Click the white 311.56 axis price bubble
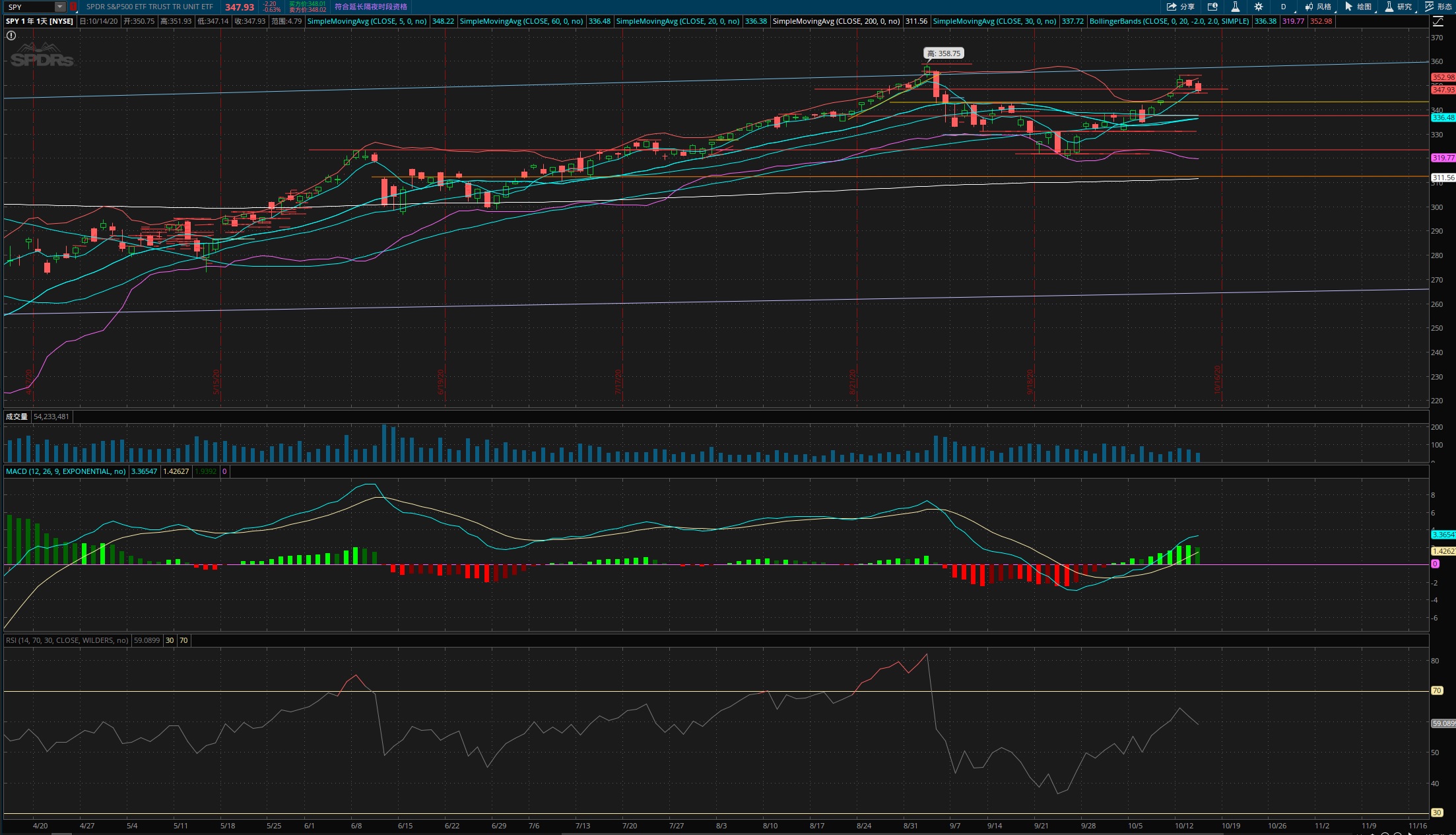1456x835 pixels. (x=1443, y=178)
